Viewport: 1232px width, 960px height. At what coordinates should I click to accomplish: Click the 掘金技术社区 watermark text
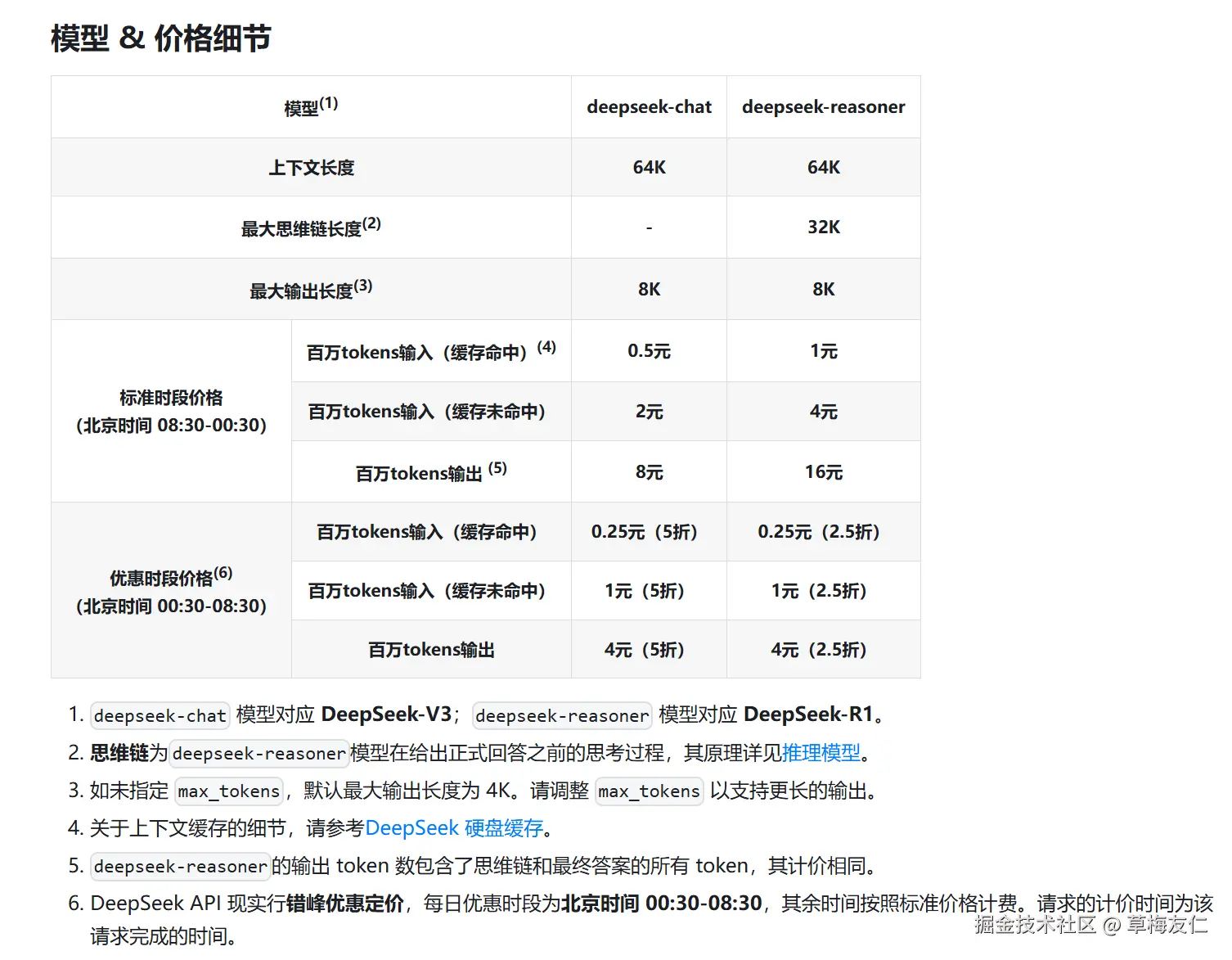1035,925
